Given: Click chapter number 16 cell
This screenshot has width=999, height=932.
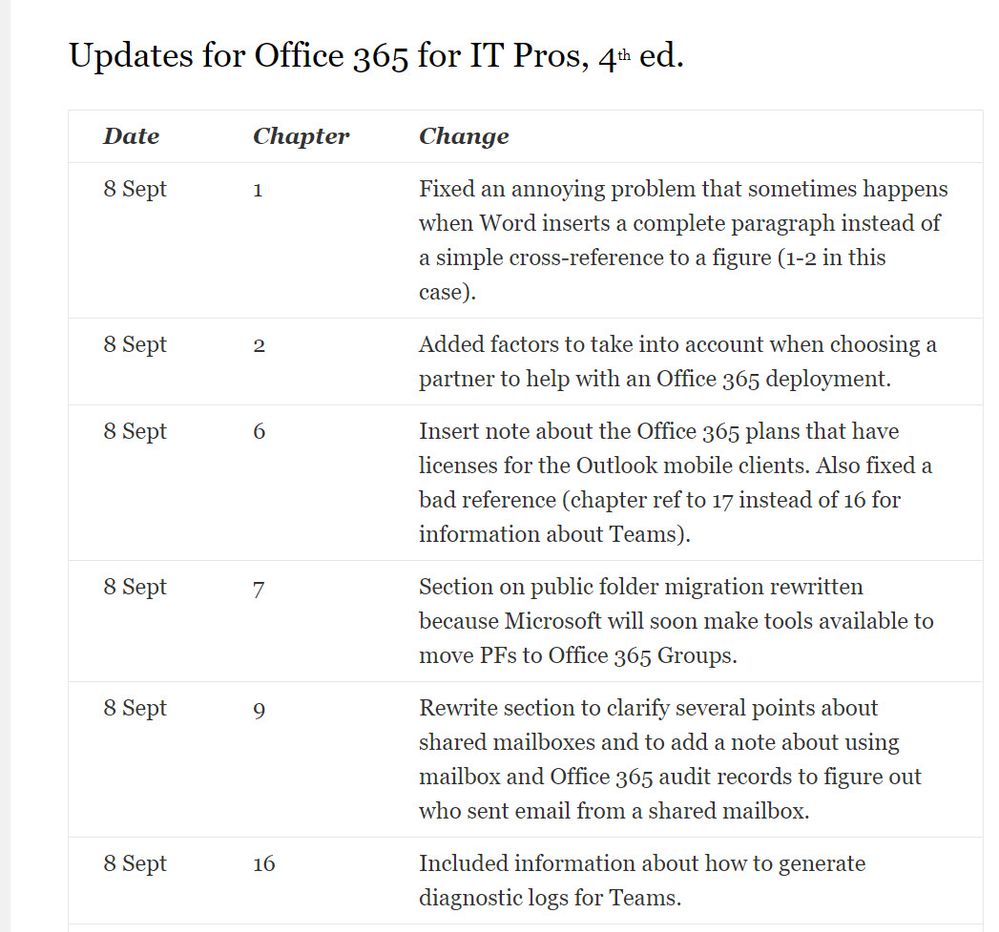Looking at the screenshot, I should point(264,865).
